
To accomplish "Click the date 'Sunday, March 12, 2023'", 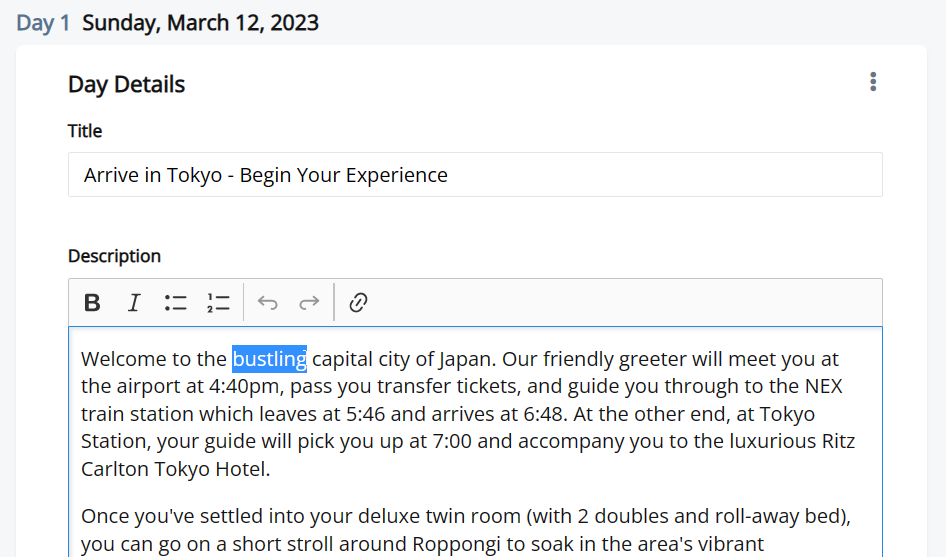I will (x=200, y=23).
